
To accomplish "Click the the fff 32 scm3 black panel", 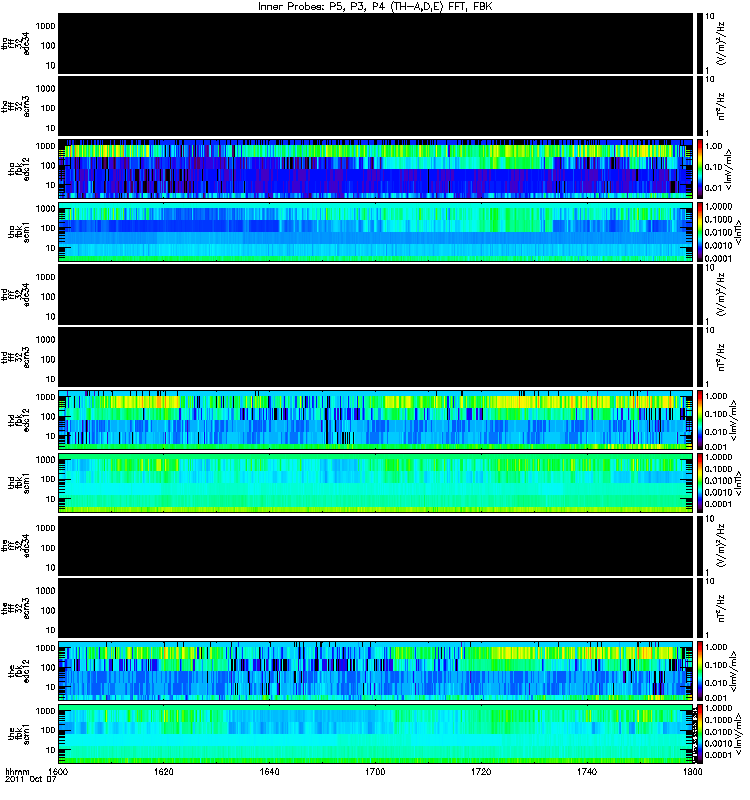I will (x=376, y=609).
